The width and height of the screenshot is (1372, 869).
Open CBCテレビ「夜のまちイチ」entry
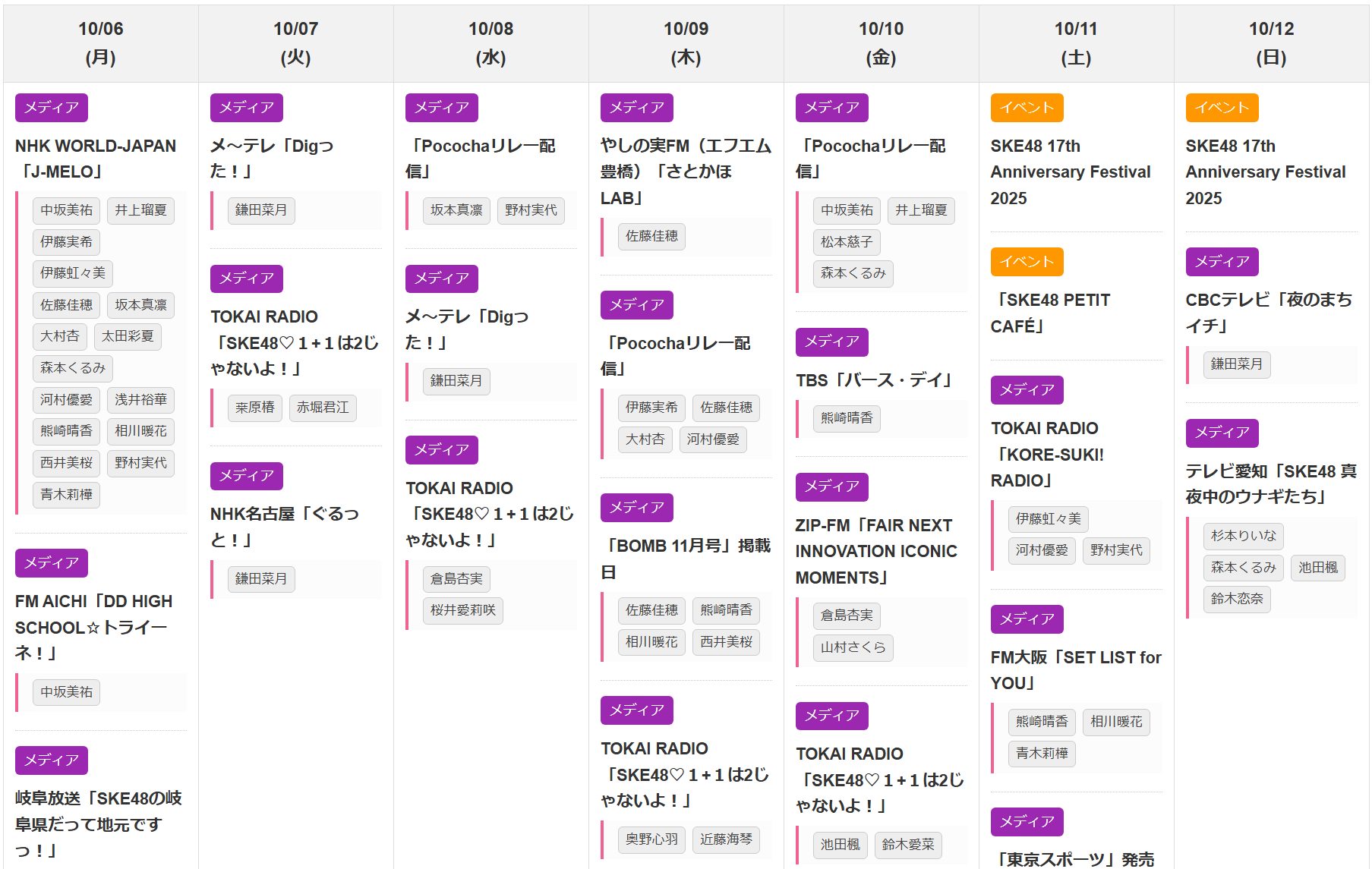pyautogui.click(x=1268, y=313)
